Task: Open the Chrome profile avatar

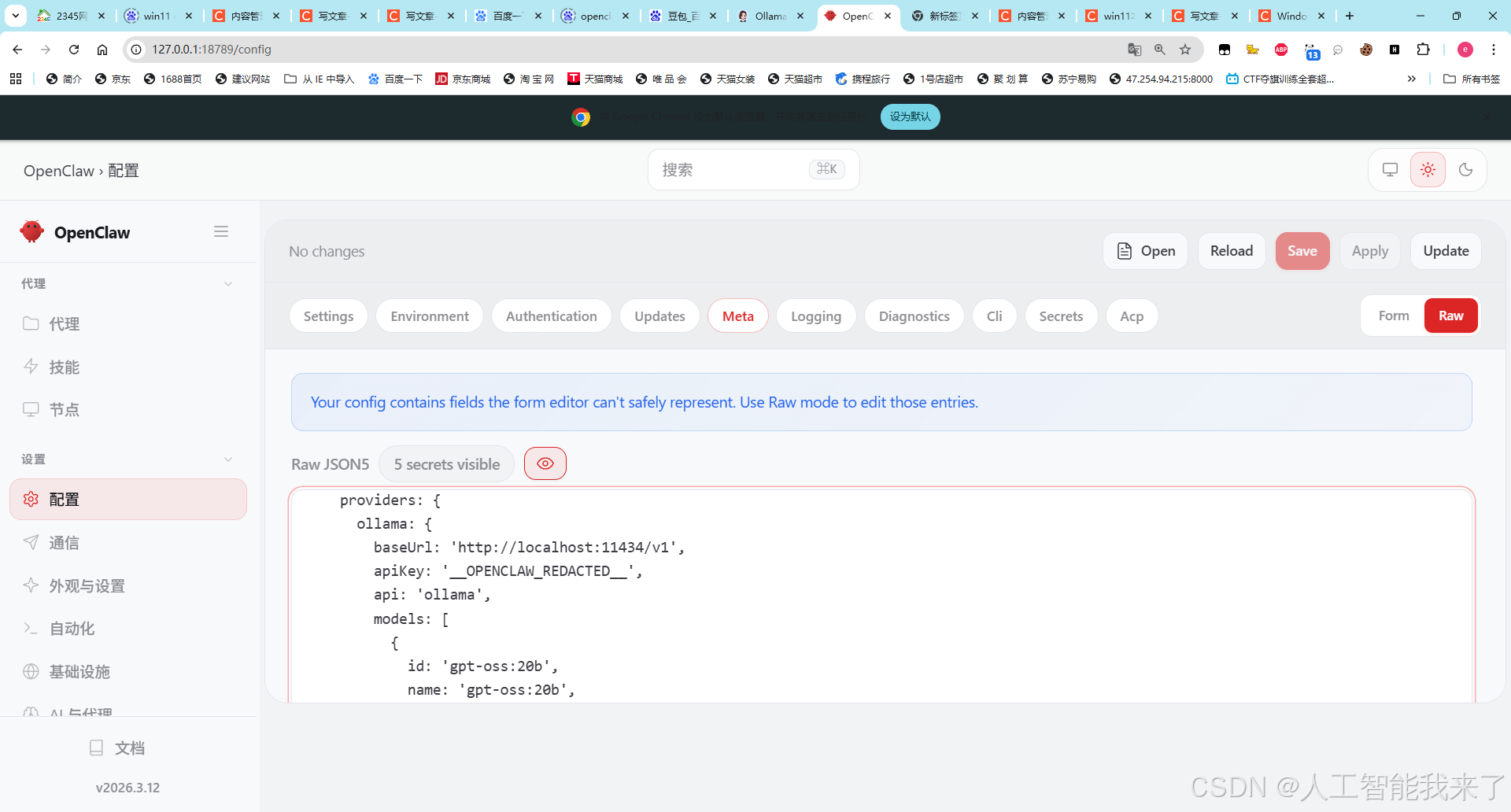Action: coord(1465,50)
